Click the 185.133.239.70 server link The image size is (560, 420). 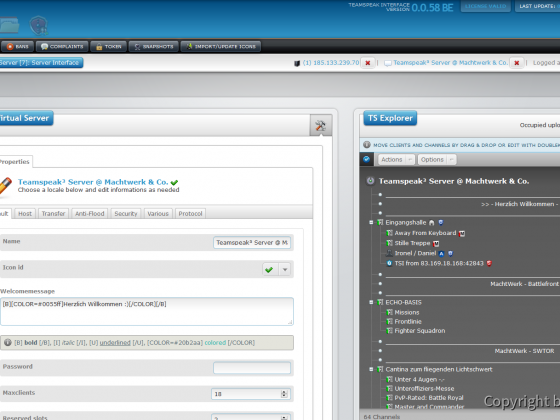(331, 63)
